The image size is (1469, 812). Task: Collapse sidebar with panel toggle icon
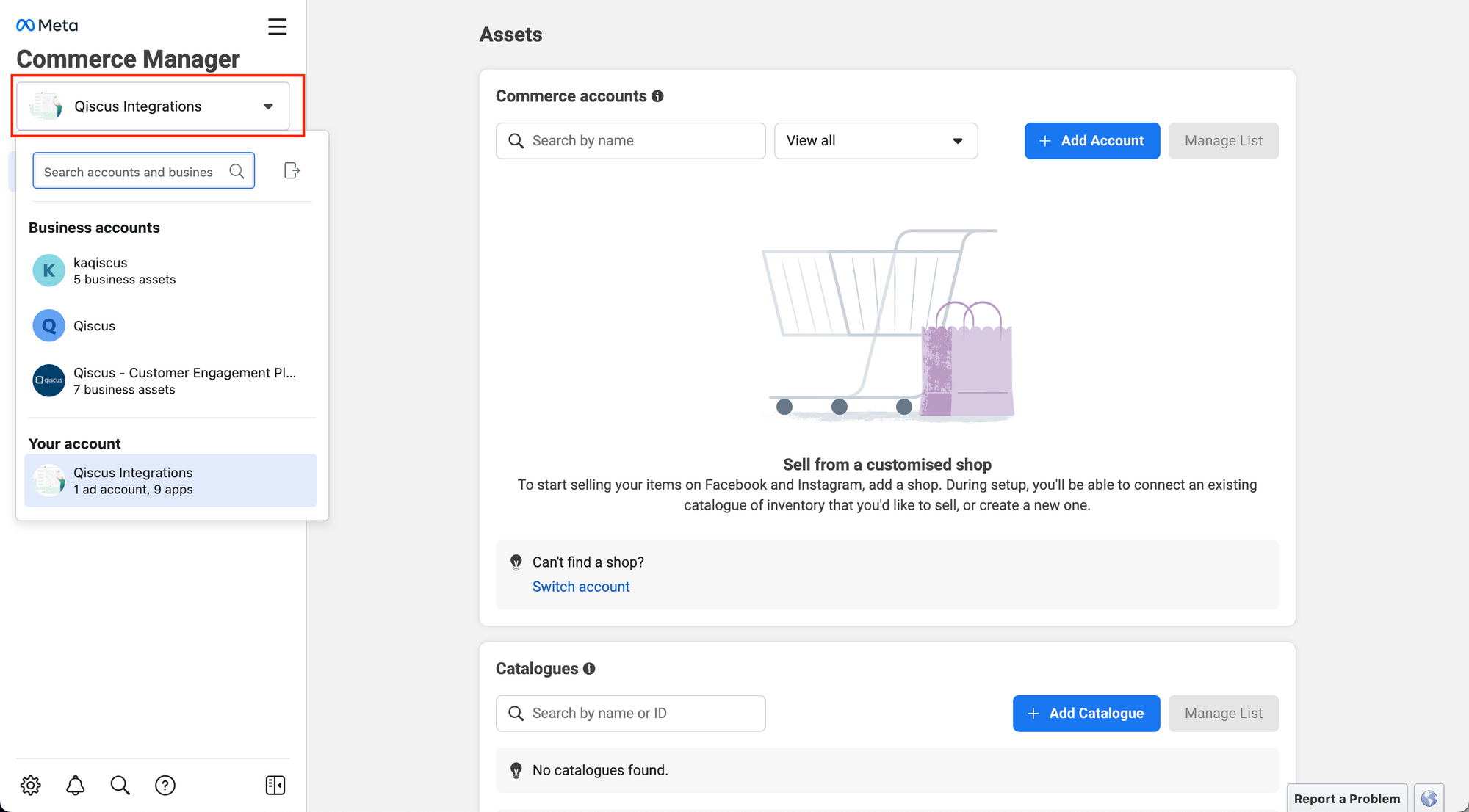tap(275, 785)
